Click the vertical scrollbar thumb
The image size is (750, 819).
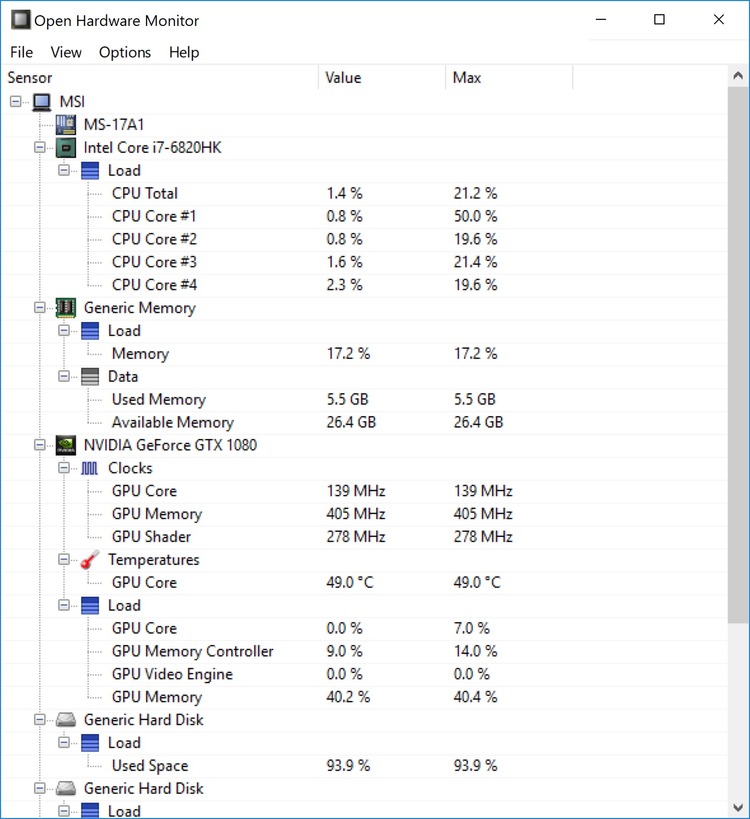point(738,355)
